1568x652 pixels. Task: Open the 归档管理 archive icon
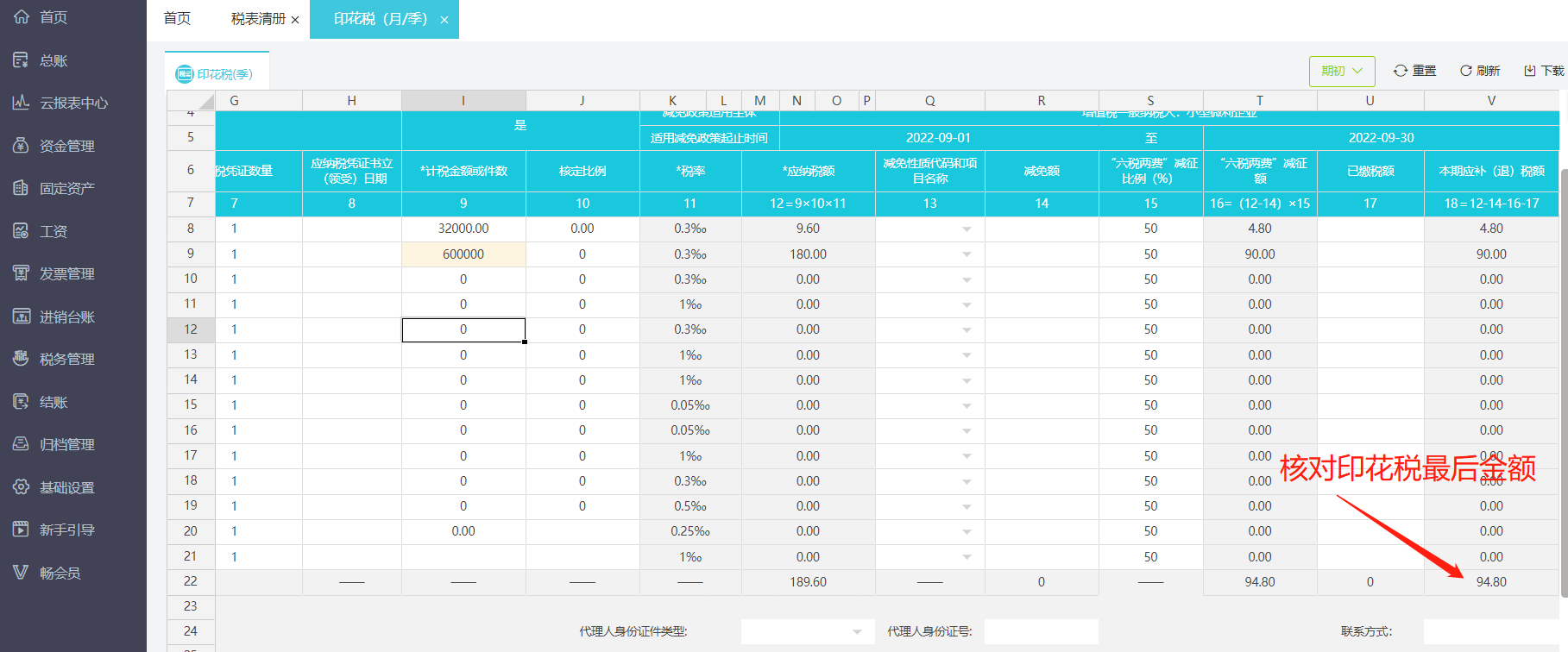tap(22, 444)
